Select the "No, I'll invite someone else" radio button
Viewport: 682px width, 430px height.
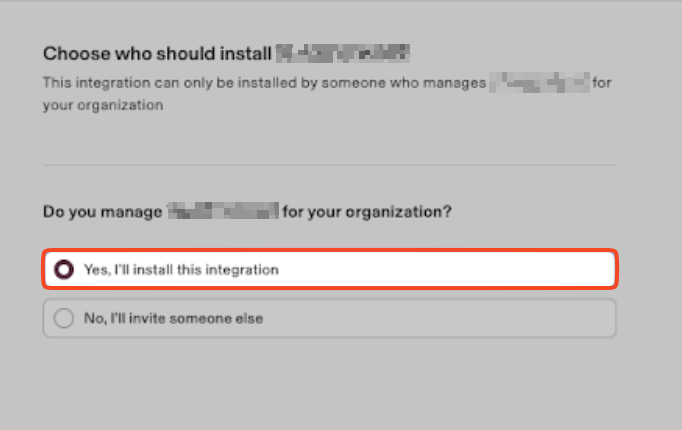pyautogui.click(x=64, y=319)
